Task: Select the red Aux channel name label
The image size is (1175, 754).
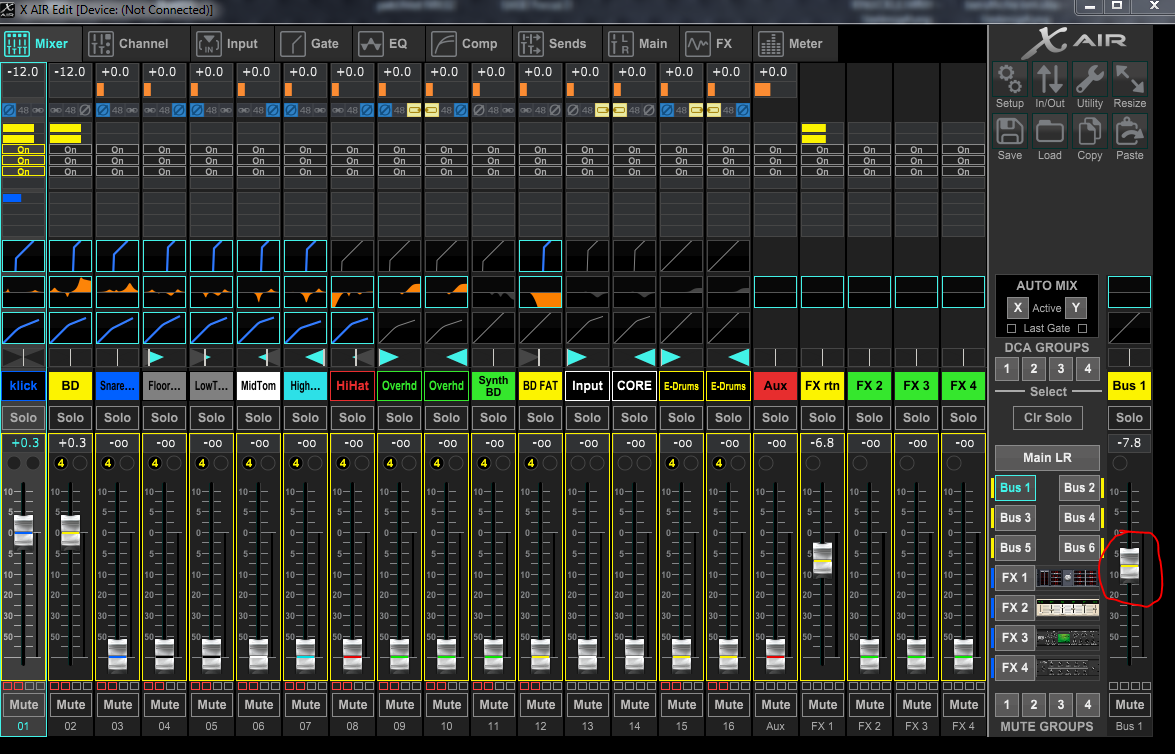Action: point(776,386)
